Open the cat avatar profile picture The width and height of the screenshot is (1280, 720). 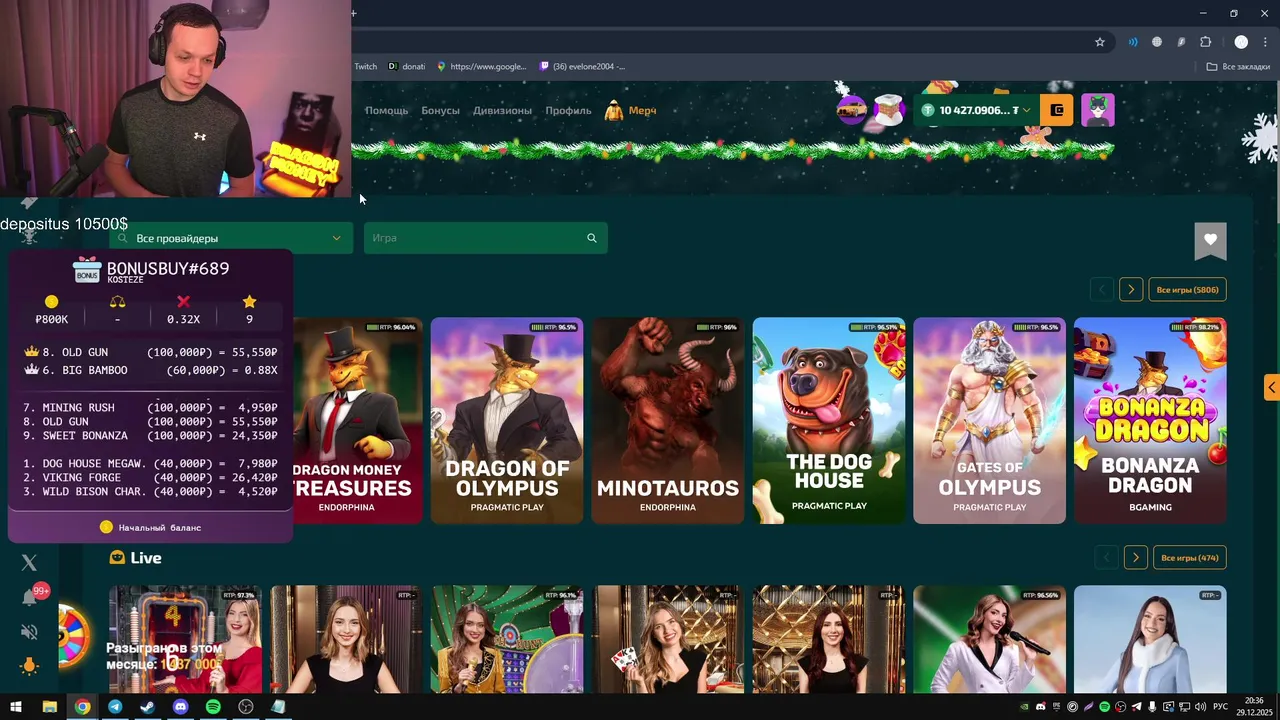tap(1098, 110)
